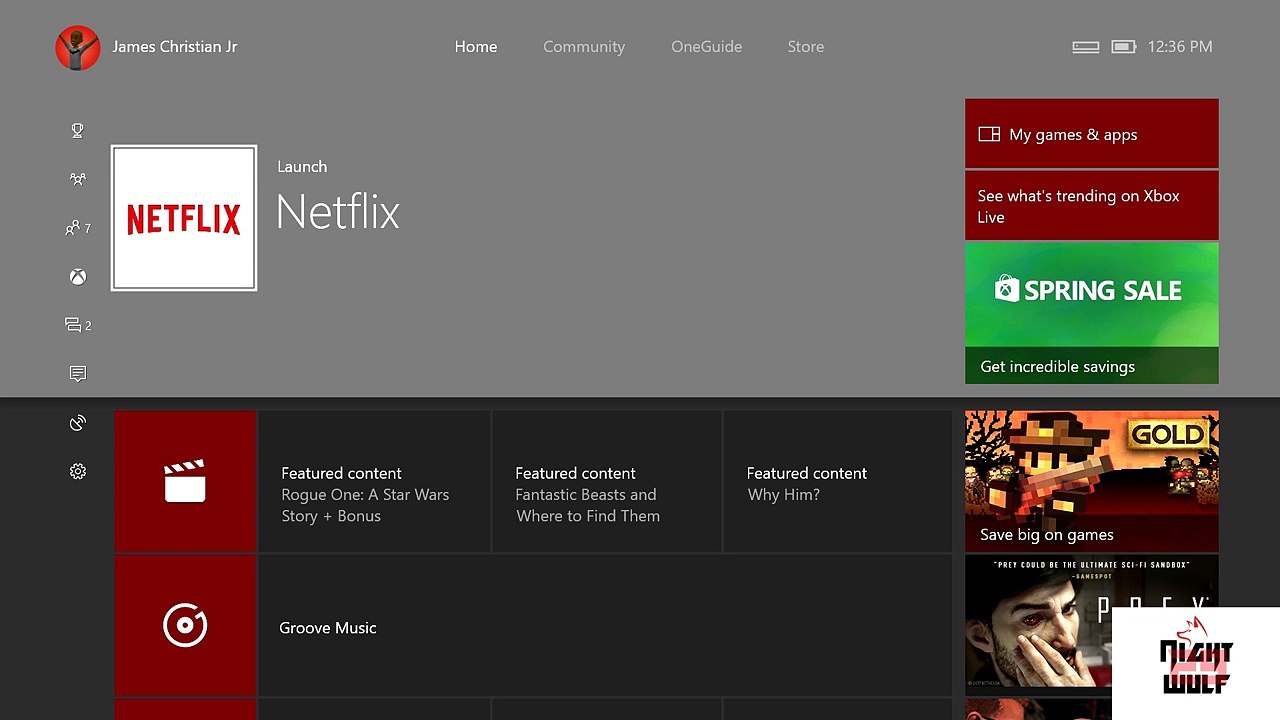This screenshot has height=720, width=1280.
Task: Open the Notifications icon in sidebar
Action: pos(77,374)
